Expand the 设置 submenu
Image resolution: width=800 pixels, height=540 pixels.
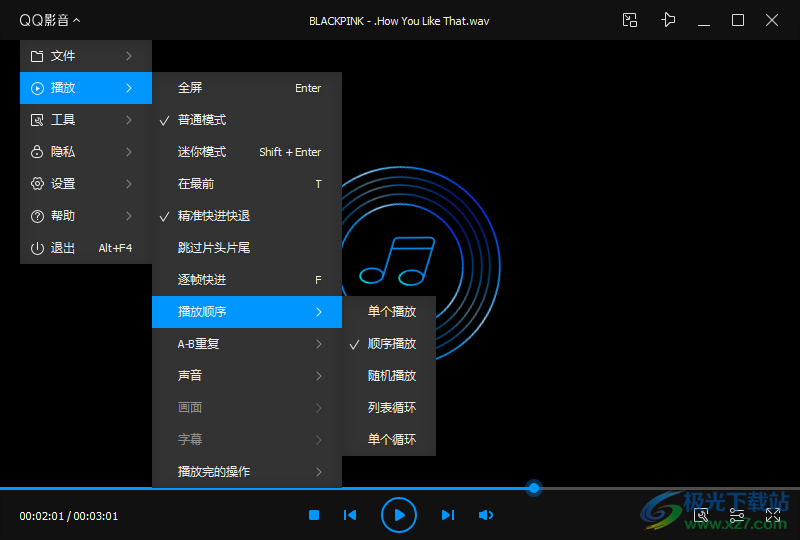[x=86, y=184]
